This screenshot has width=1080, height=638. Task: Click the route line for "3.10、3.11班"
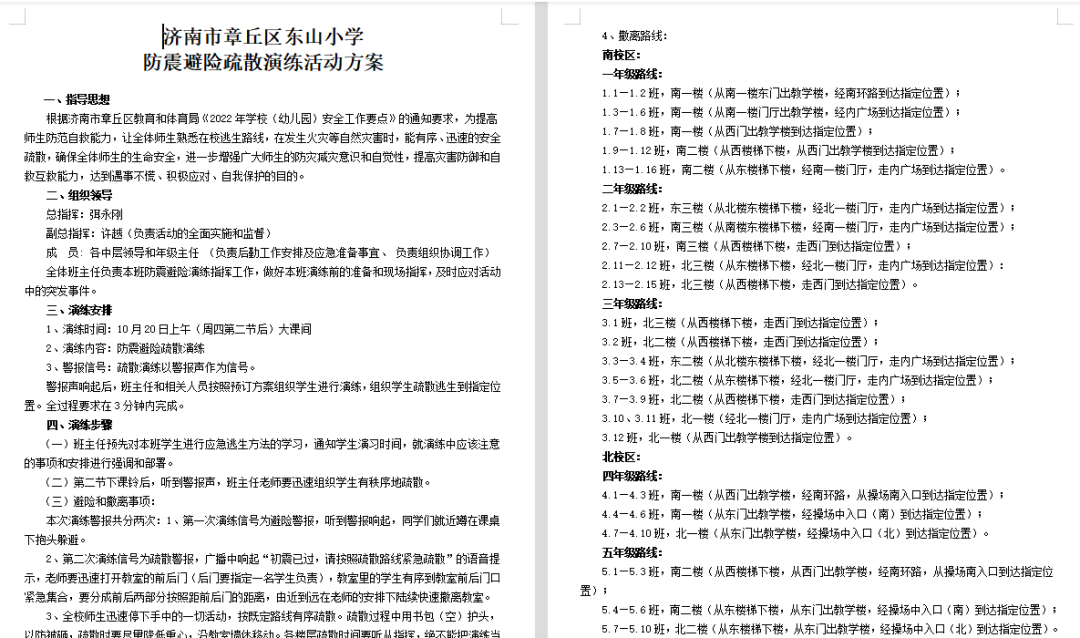coord(765,418)
